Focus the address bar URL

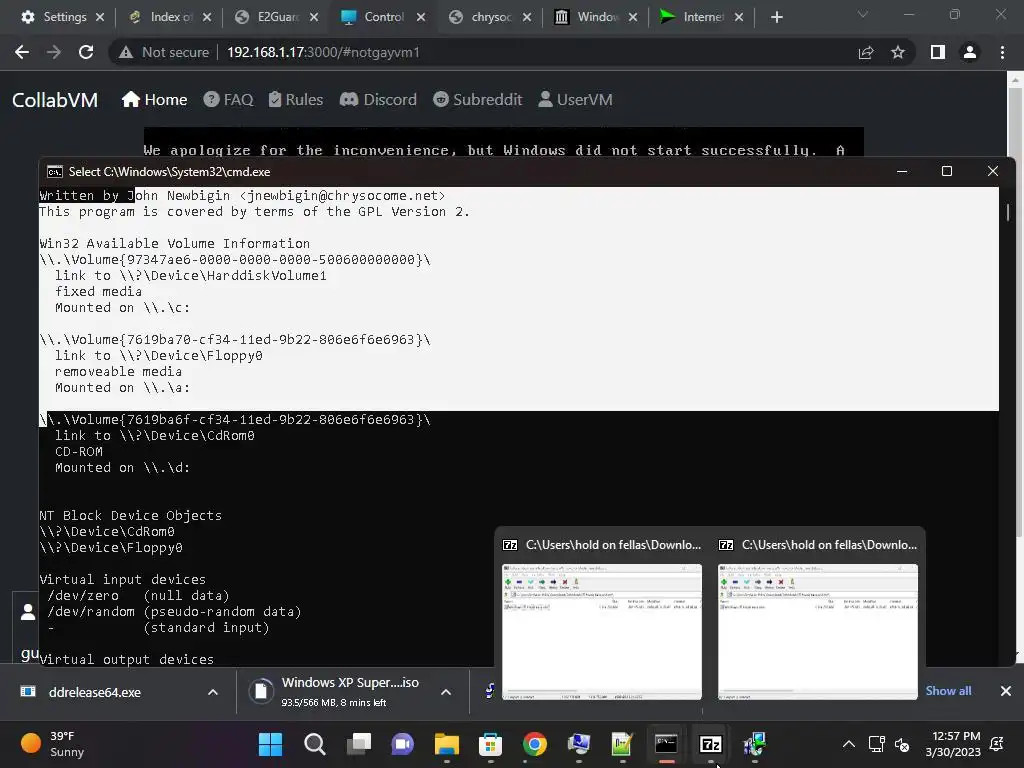323,52
